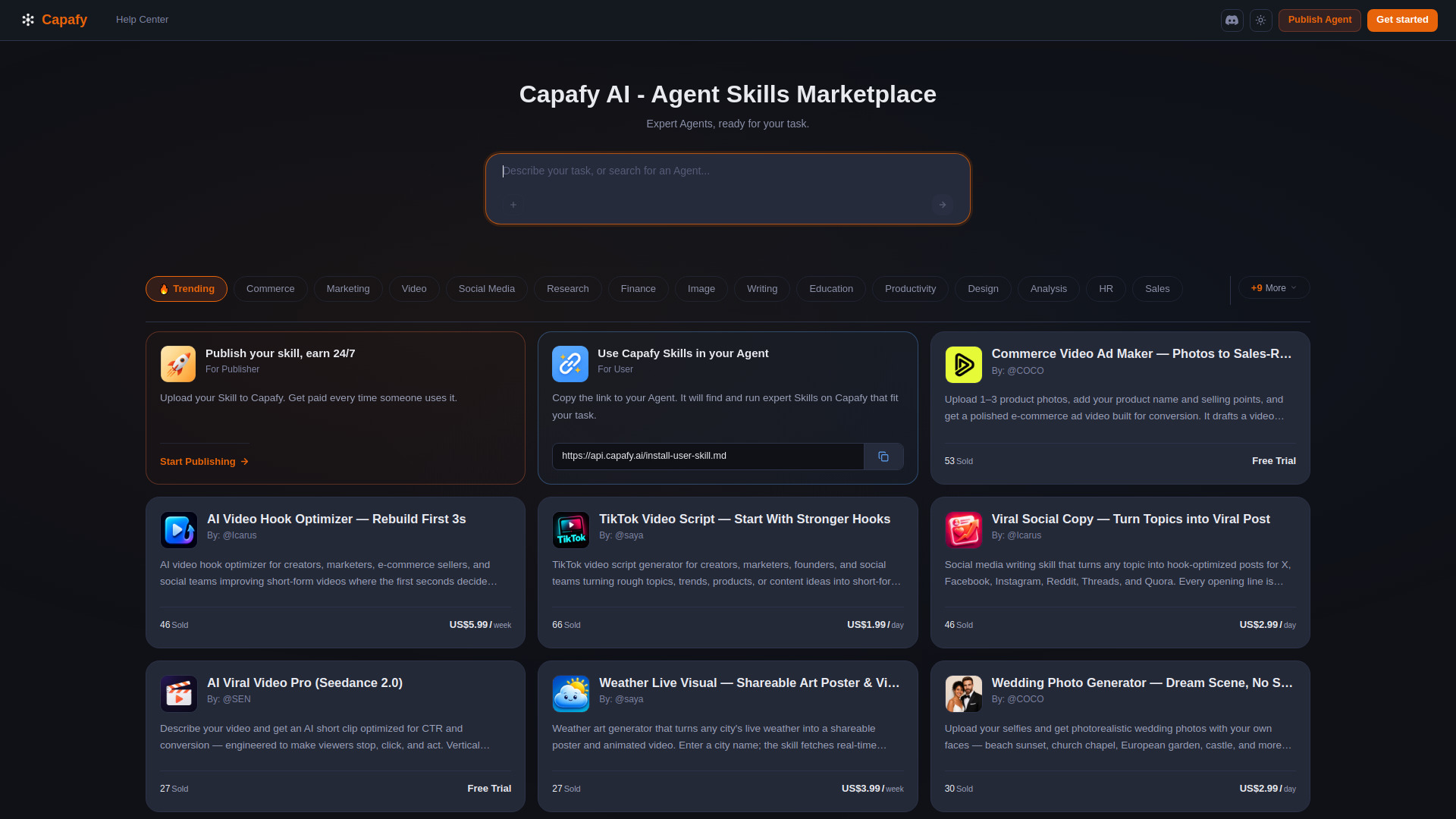The image size is (1456, 819).
Task: Click the AI Viral Video Pro clapperboard icon
Action: tap(179, 694)
